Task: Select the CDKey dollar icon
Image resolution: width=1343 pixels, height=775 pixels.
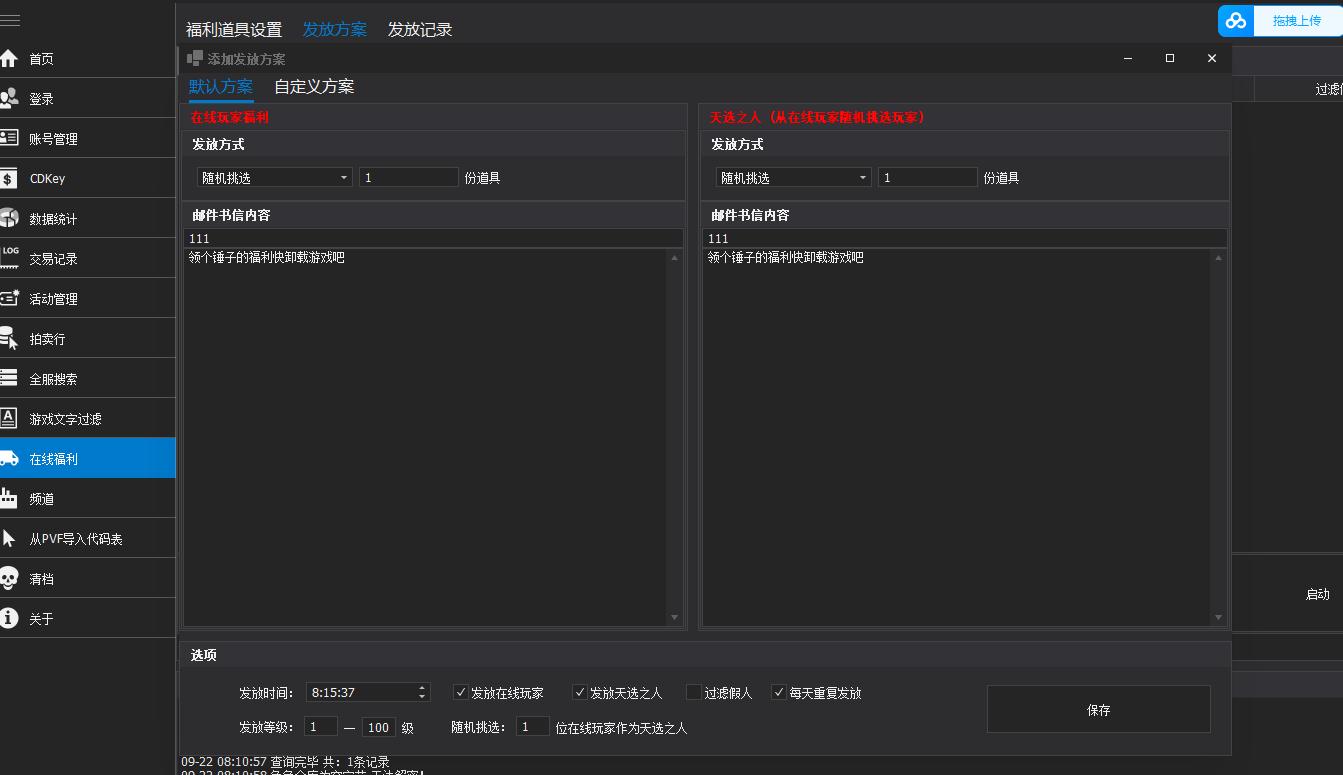Action: [x=10, y=179]
